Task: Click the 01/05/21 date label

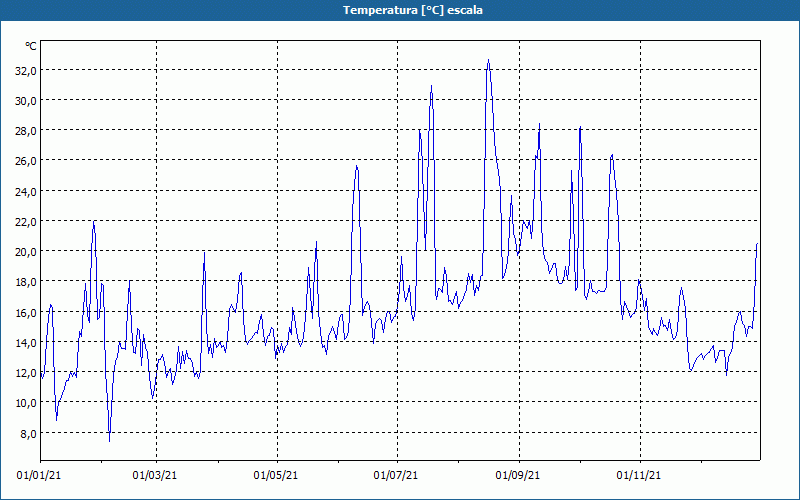Action: [x=276, y=476]
